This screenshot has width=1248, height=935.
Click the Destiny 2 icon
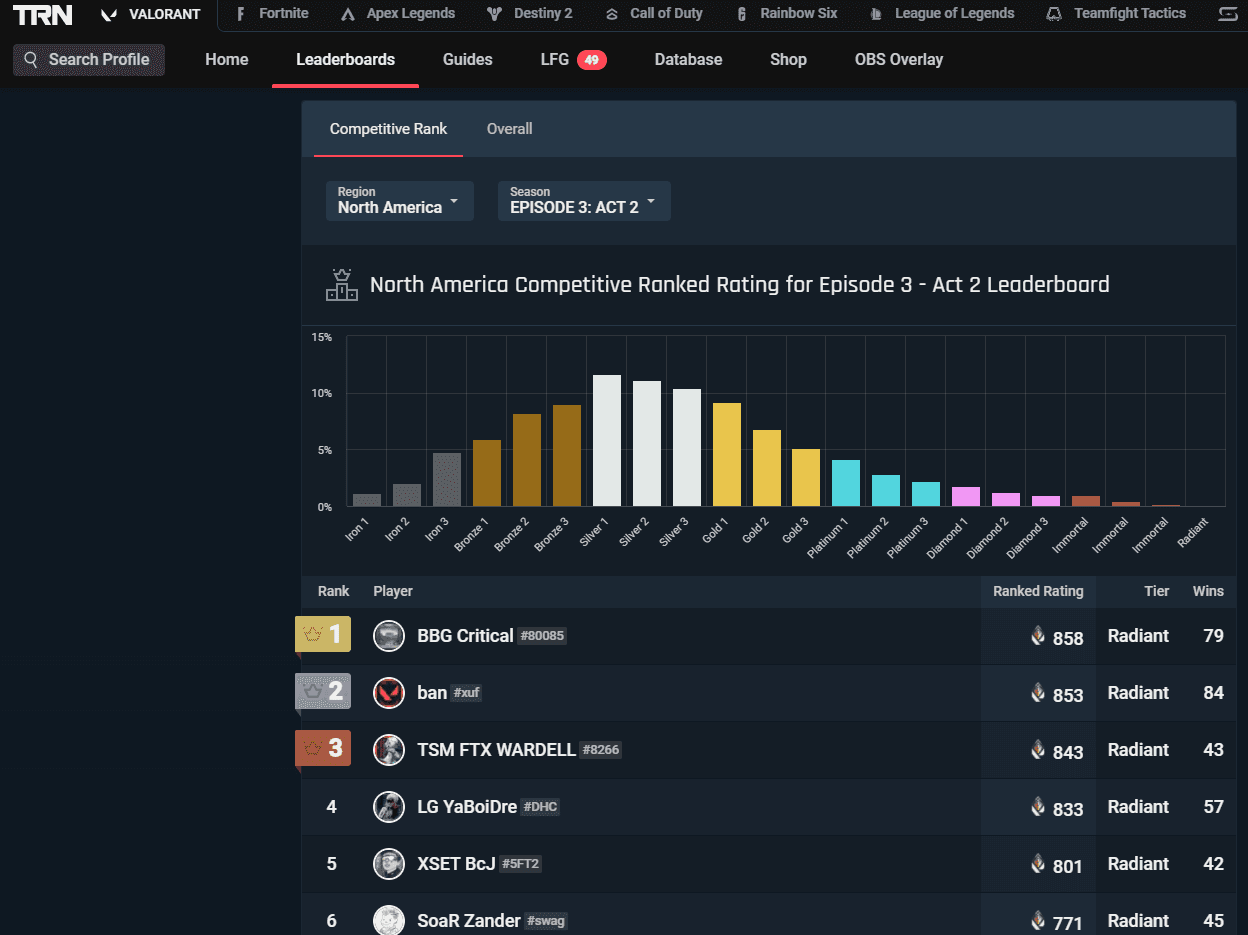tap(494, 14)
